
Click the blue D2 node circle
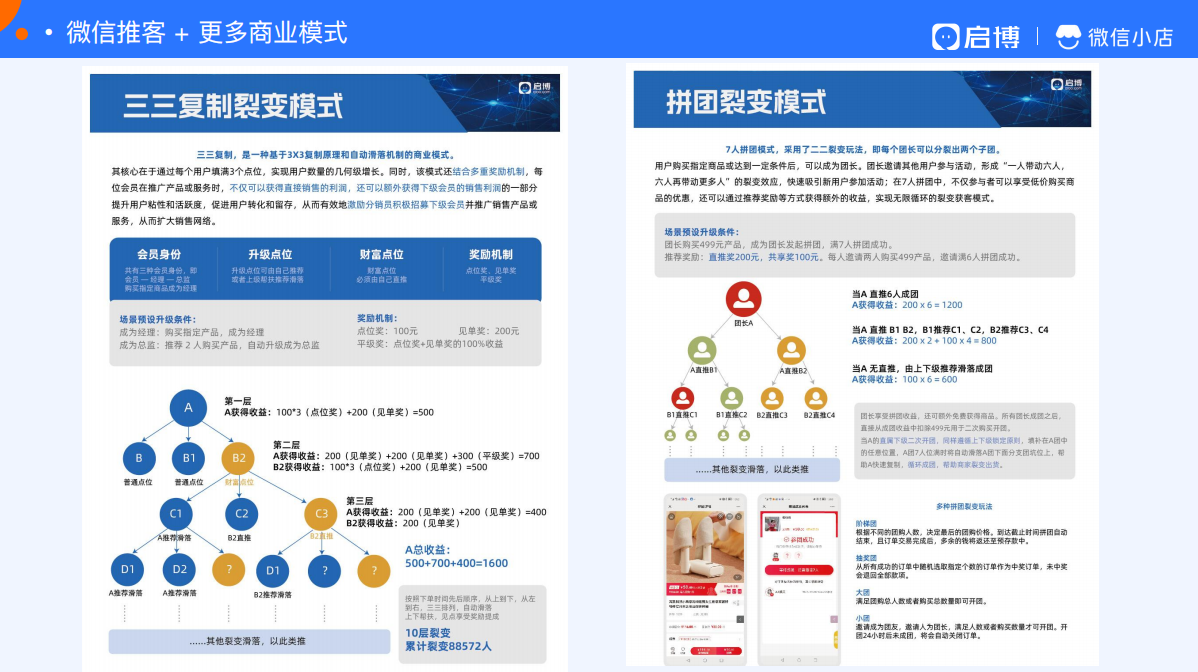click(x=180, y=570)
